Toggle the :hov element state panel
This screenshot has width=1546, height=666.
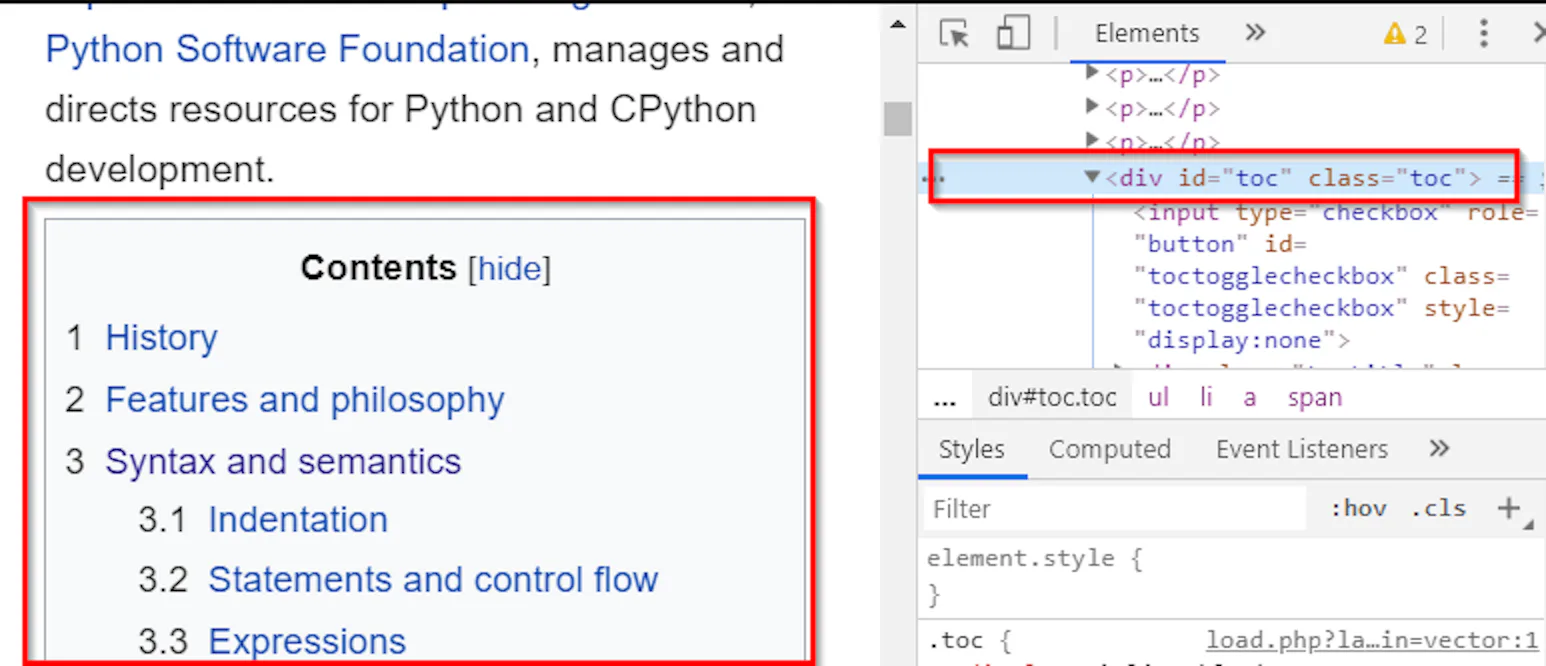click(1358, 508)
